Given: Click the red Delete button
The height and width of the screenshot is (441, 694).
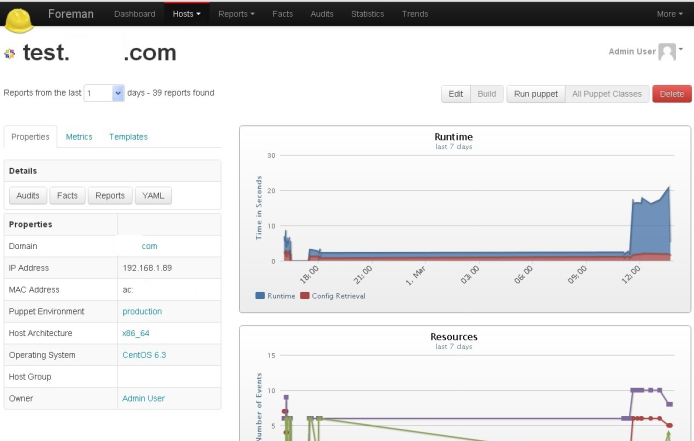Looking at the screenshot, I should point(671,94).
